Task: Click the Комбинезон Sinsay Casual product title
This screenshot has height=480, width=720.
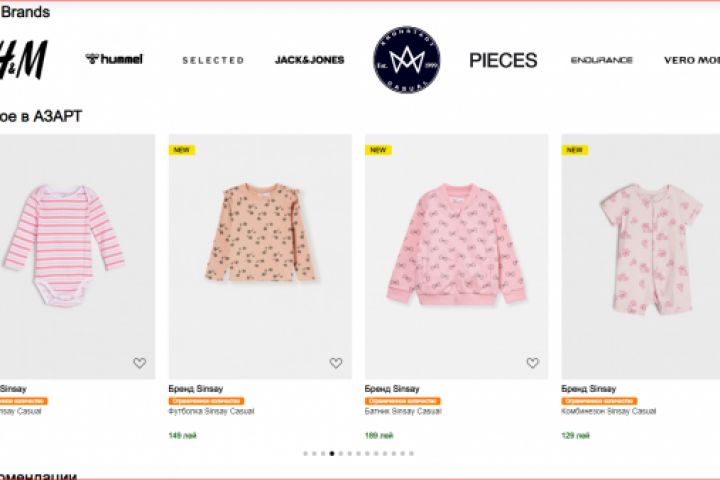Action: point(609,411)
